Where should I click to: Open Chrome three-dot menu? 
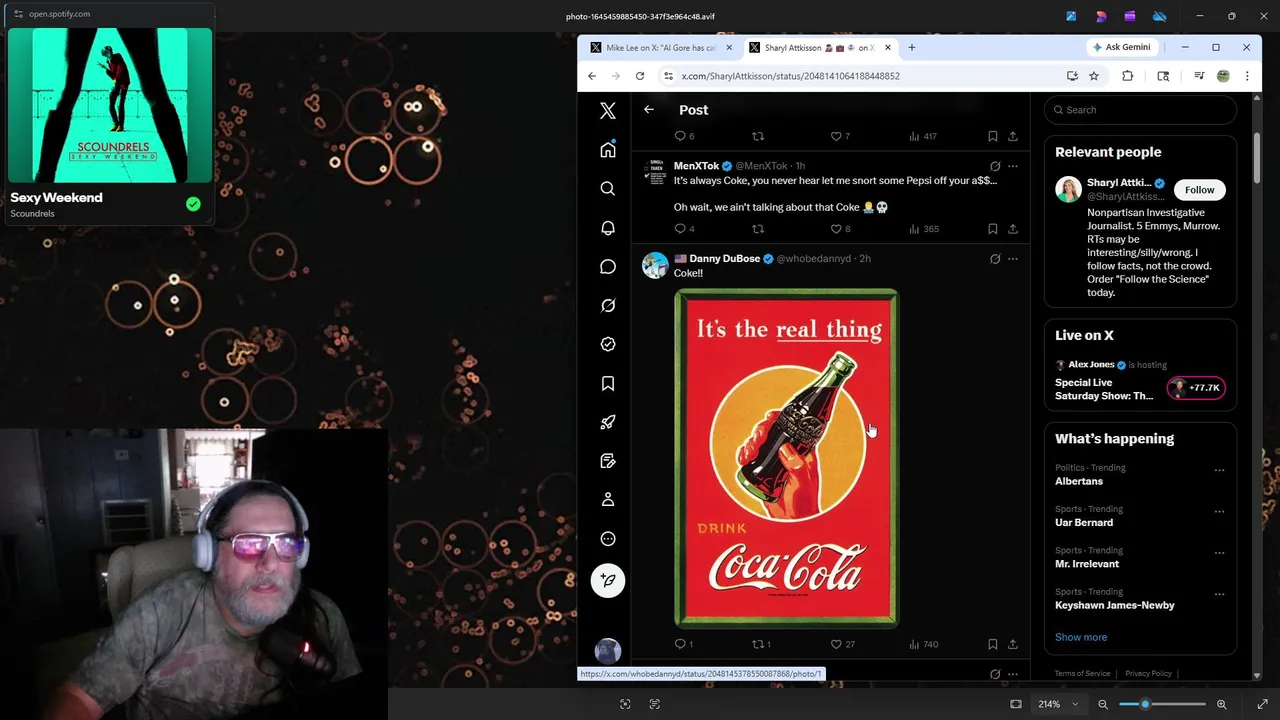pos(1247,76)
